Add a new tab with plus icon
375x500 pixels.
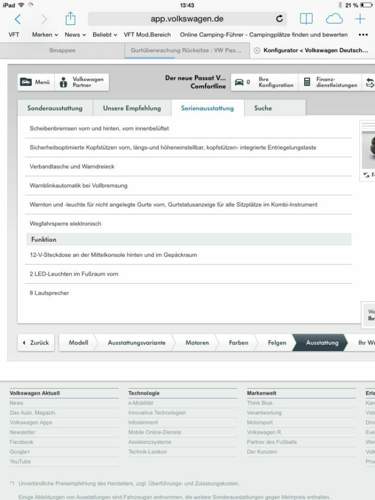pos(360,19)
